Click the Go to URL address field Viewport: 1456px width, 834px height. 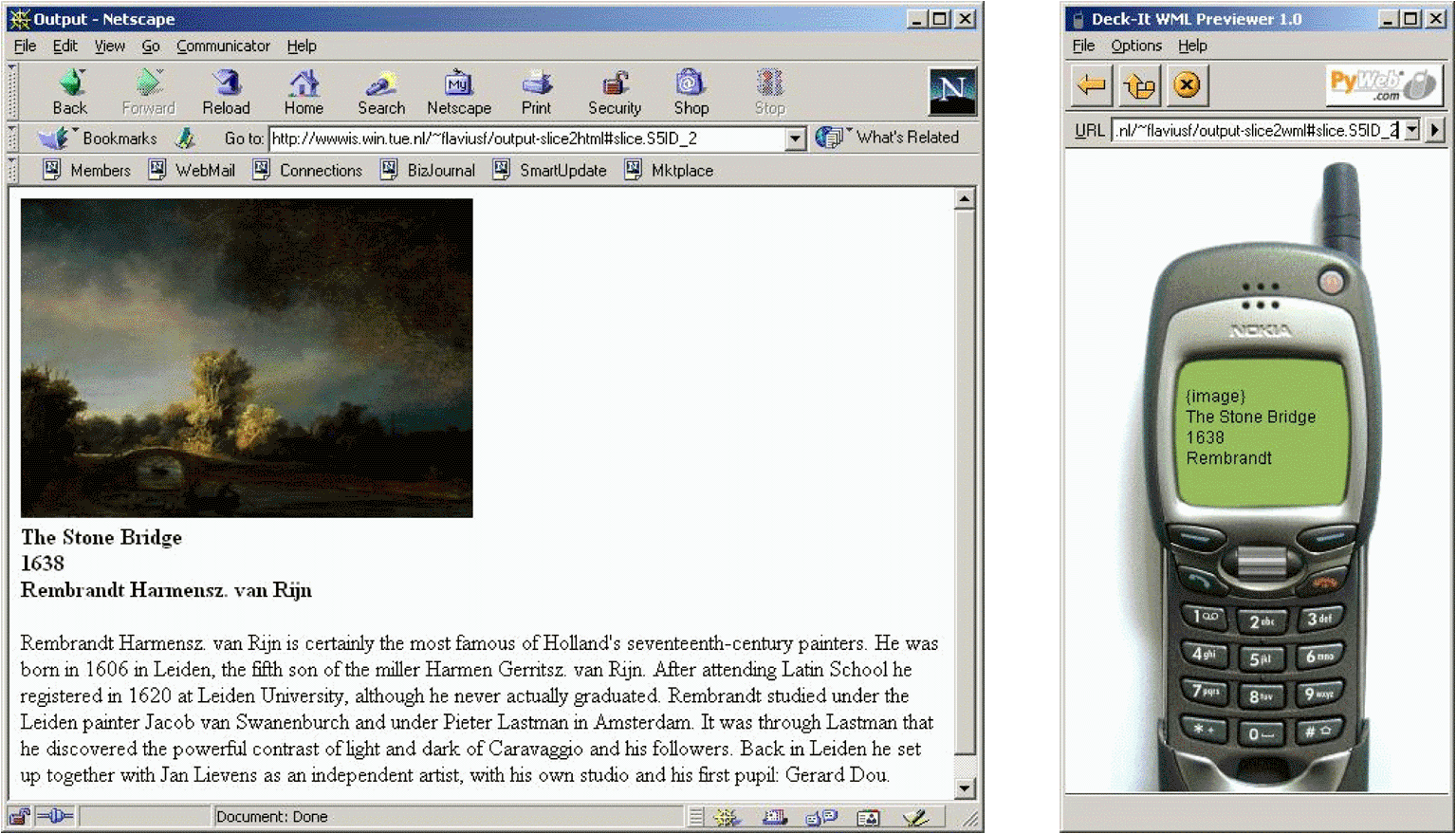click(526, 139)
